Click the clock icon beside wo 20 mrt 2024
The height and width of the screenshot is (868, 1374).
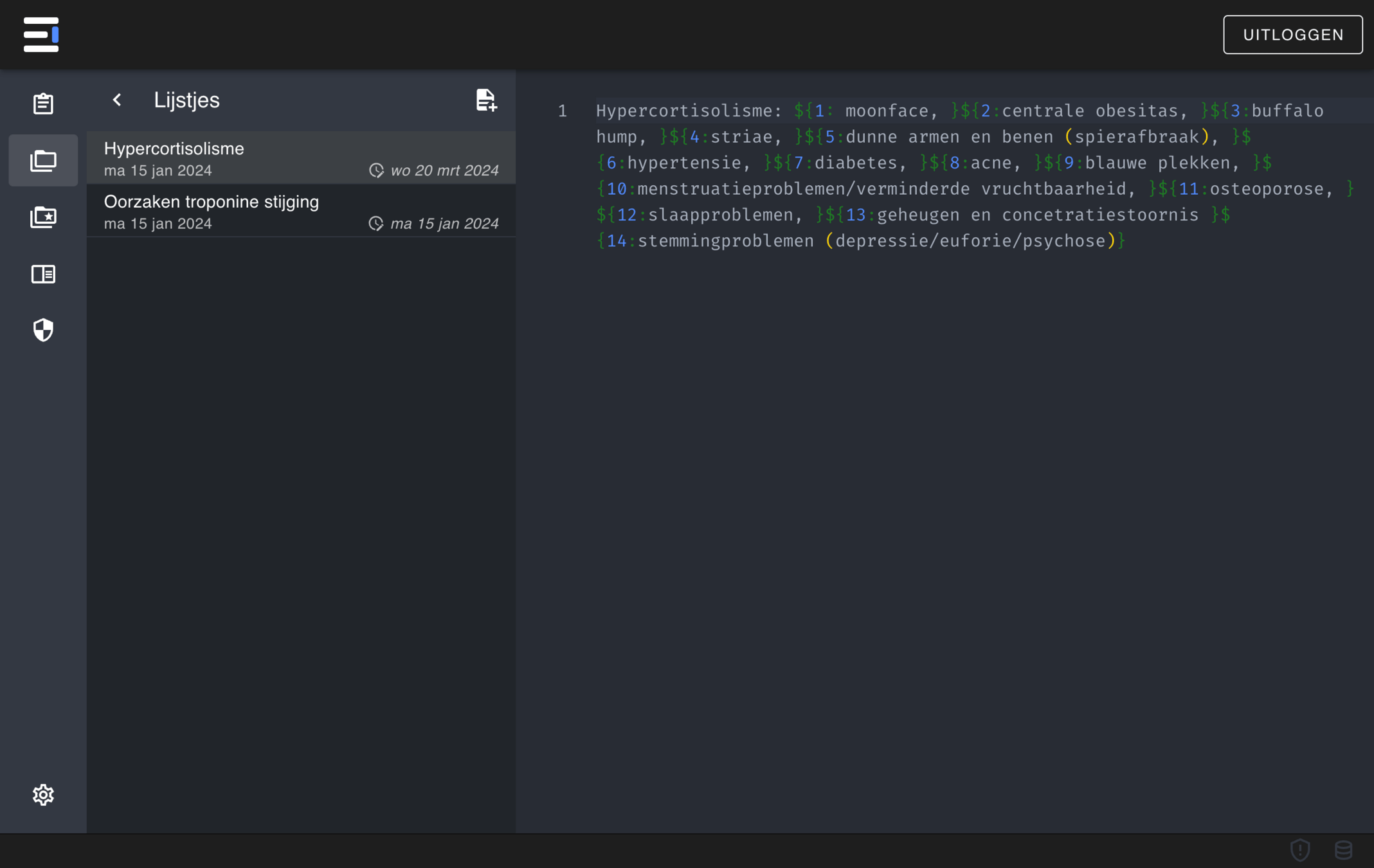pos(376,170)
